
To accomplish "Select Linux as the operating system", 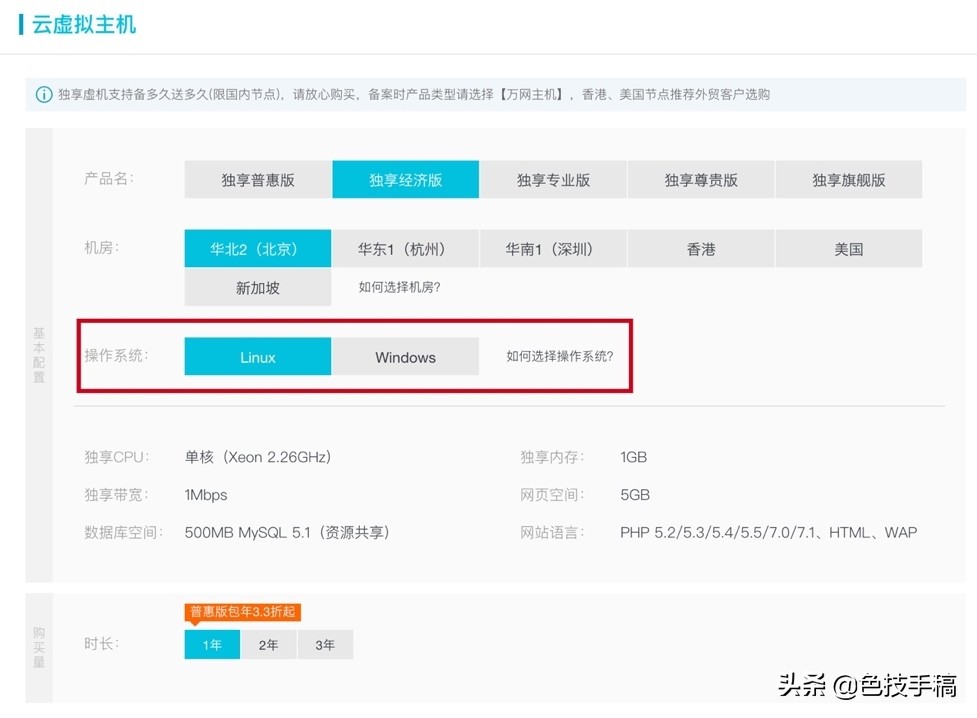I will (x=257, y=357).
